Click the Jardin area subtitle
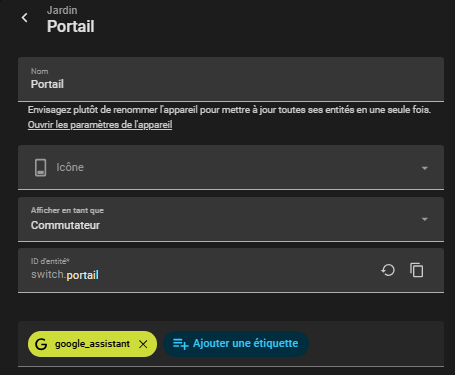 (62, 10)
